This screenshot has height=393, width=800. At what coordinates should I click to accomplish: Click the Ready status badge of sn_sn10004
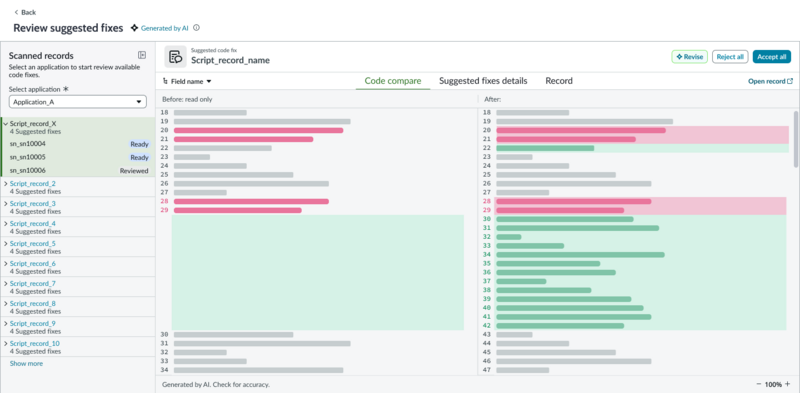[x=139, y=144]
